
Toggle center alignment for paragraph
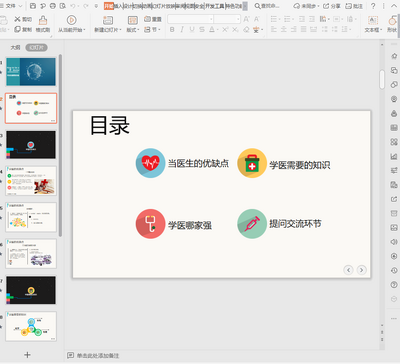284,30
